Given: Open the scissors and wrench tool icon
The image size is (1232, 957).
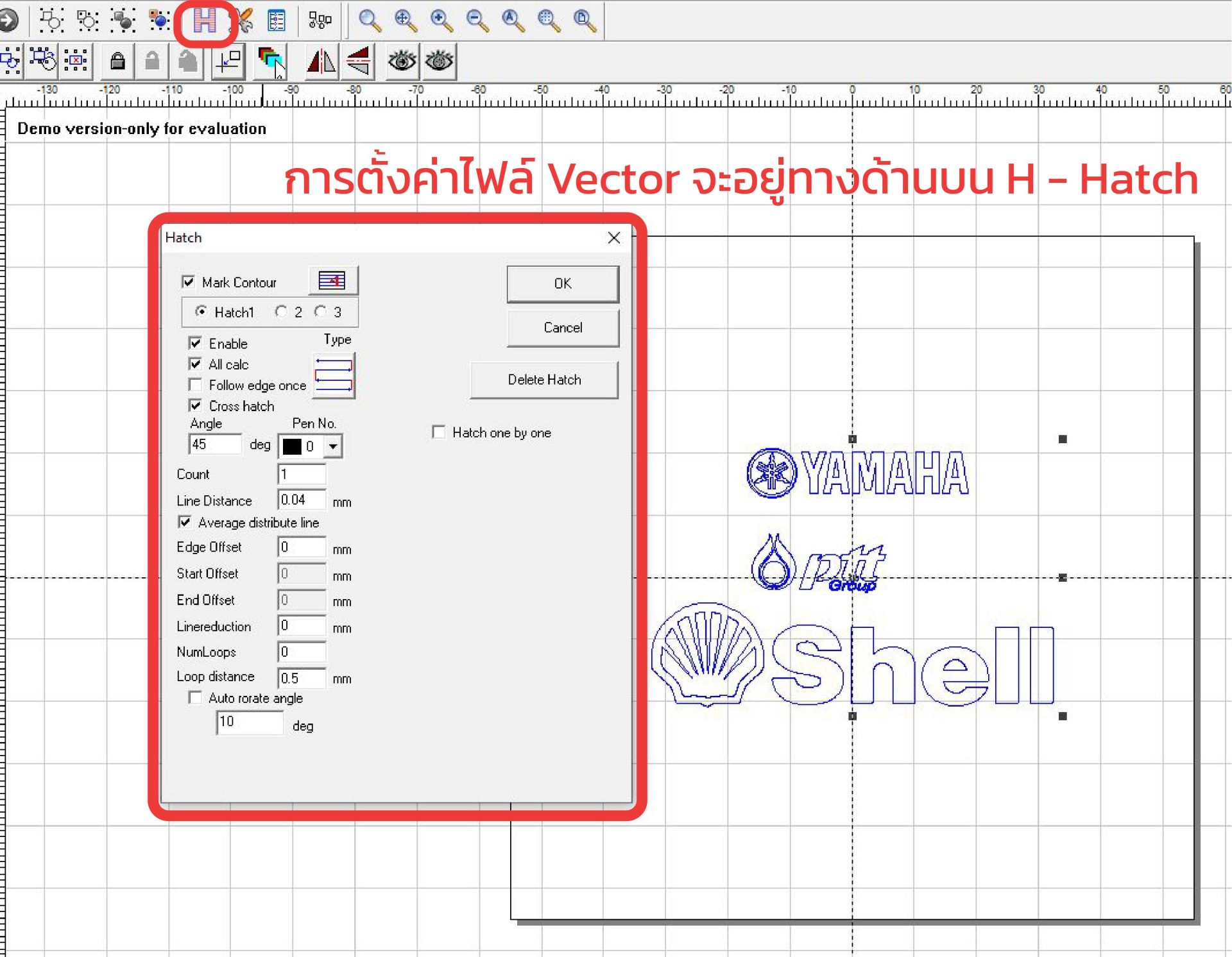Looking at the screenshot, I should tap(243, 21).
